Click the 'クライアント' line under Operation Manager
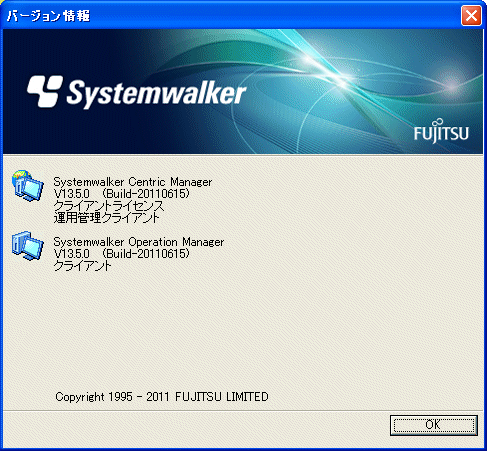 [x=82, y=266]
